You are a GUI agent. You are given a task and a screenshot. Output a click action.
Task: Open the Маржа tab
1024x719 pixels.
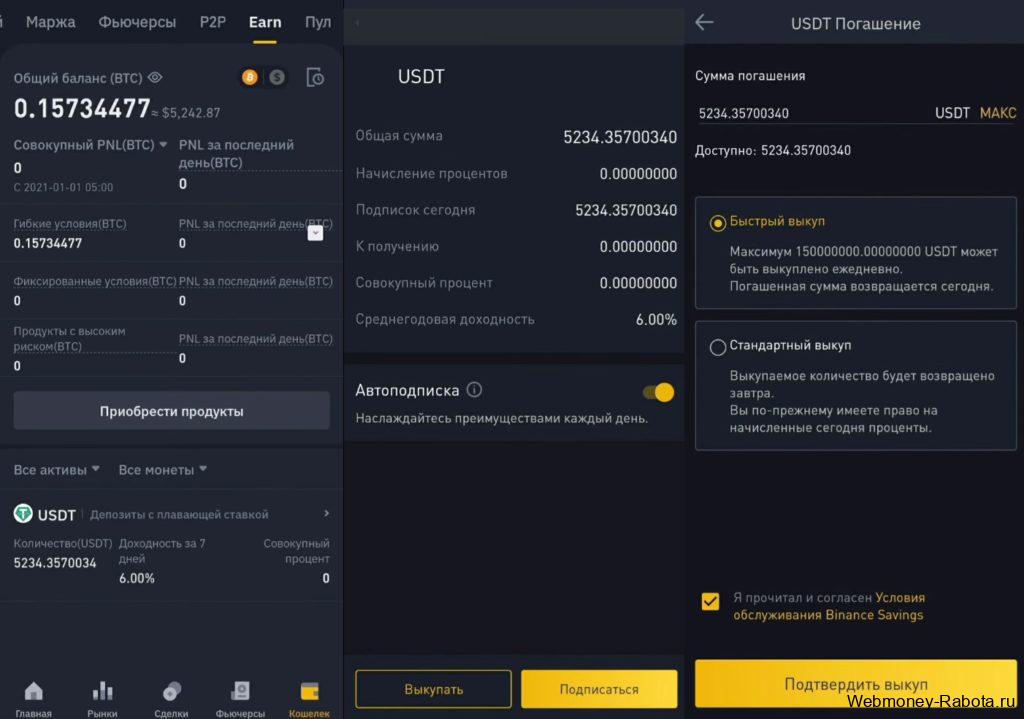click(x=50, y=22)
